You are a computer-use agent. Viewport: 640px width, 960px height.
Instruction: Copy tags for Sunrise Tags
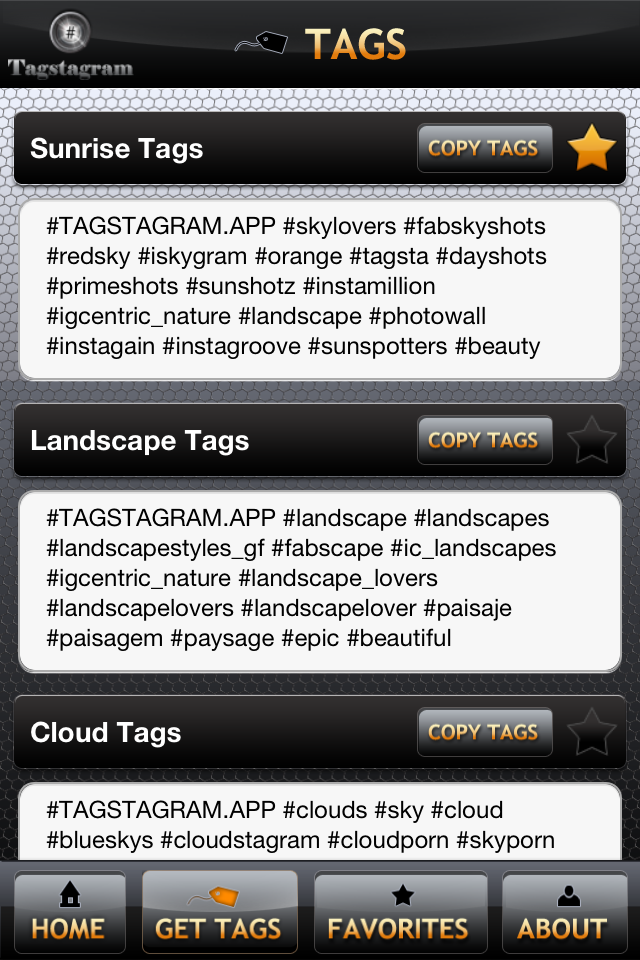tap(484, 149)
